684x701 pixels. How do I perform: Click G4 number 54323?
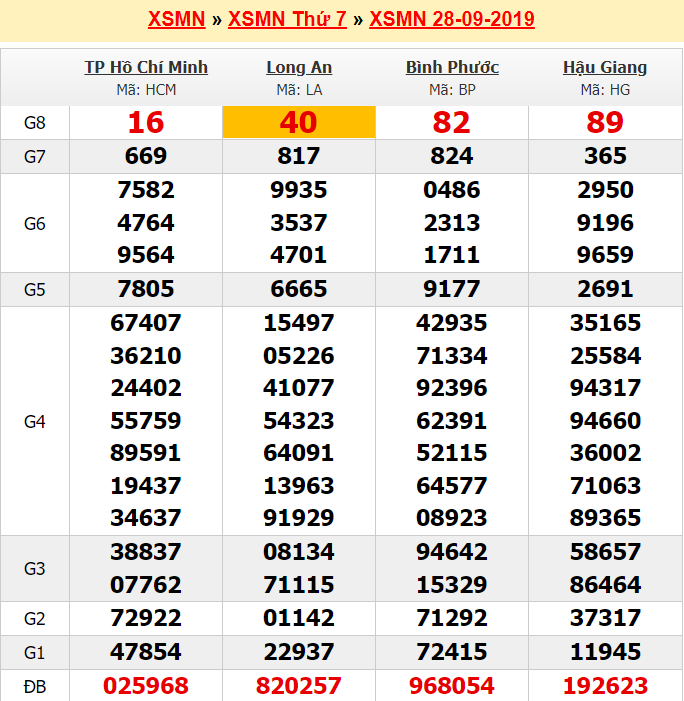coord(299,421)
